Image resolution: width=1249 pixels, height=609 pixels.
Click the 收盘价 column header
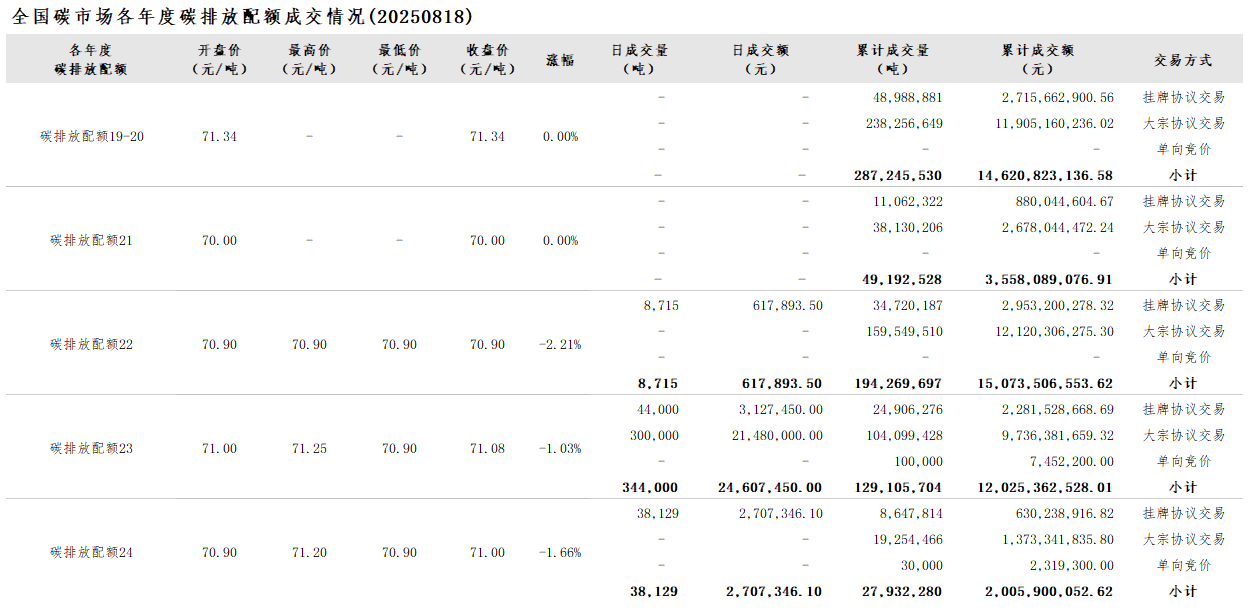coord(487,60)
